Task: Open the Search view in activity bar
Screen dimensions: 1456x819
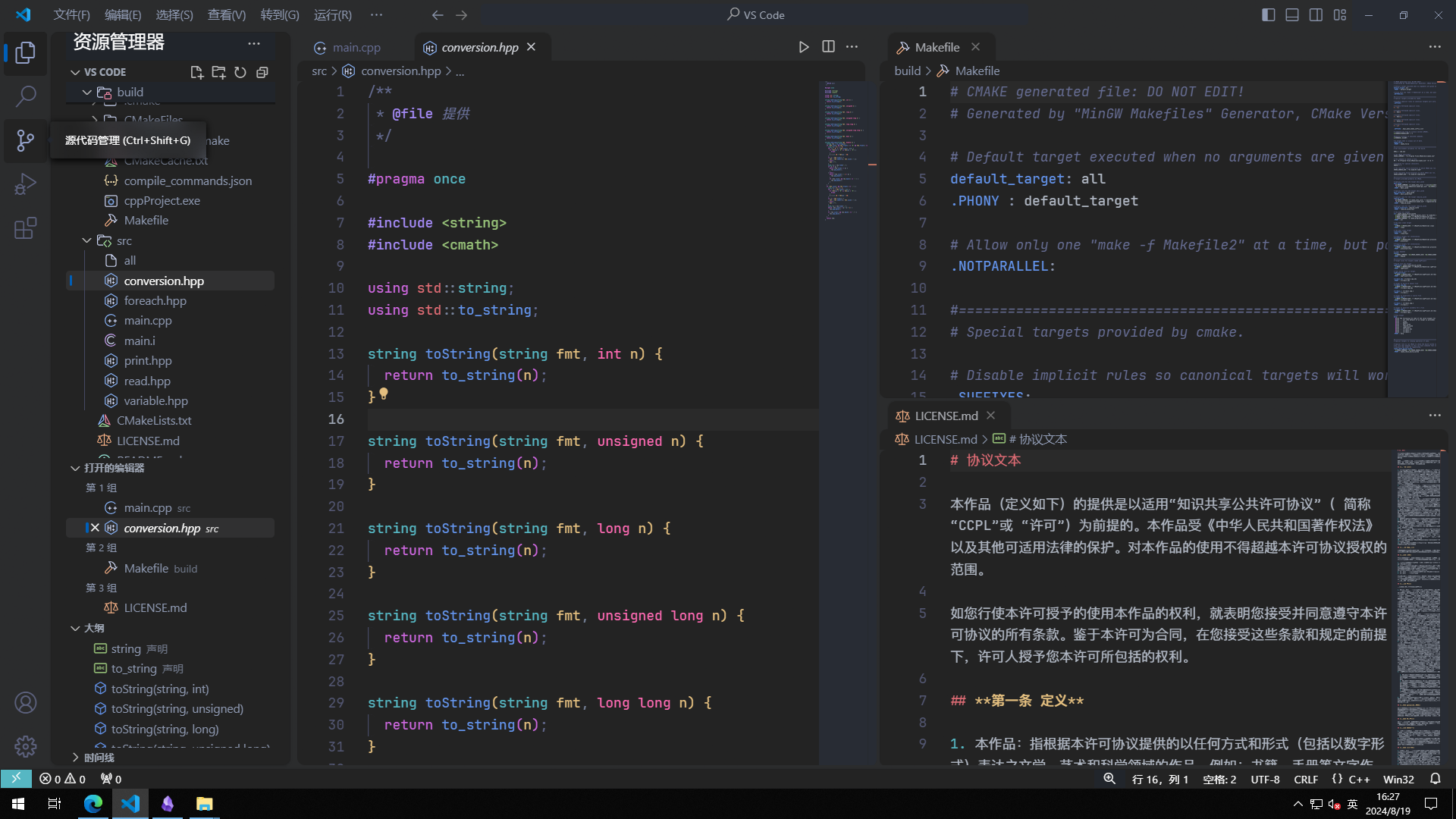Action: pyautogui.click(x=25, y=96)
